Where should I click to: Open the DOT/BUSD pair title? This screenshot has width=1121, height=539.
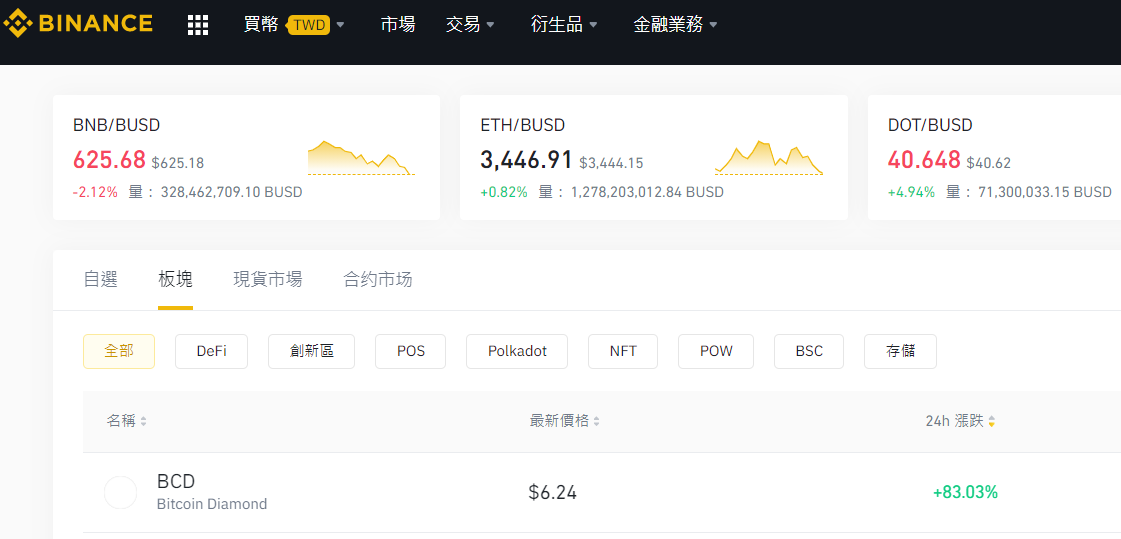(x=930, y=126)
